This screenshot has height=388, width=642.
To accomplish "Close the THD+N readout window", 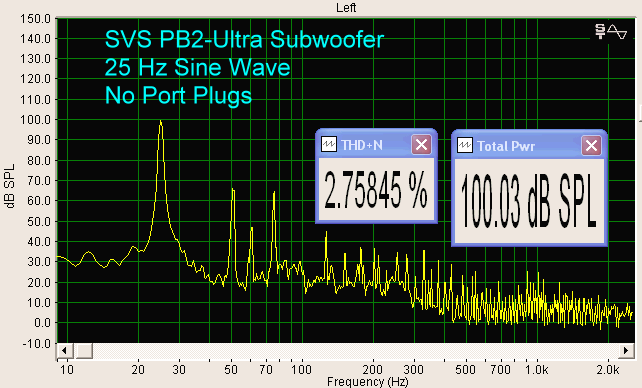I will pyautogui.click(x=421, y=144).
